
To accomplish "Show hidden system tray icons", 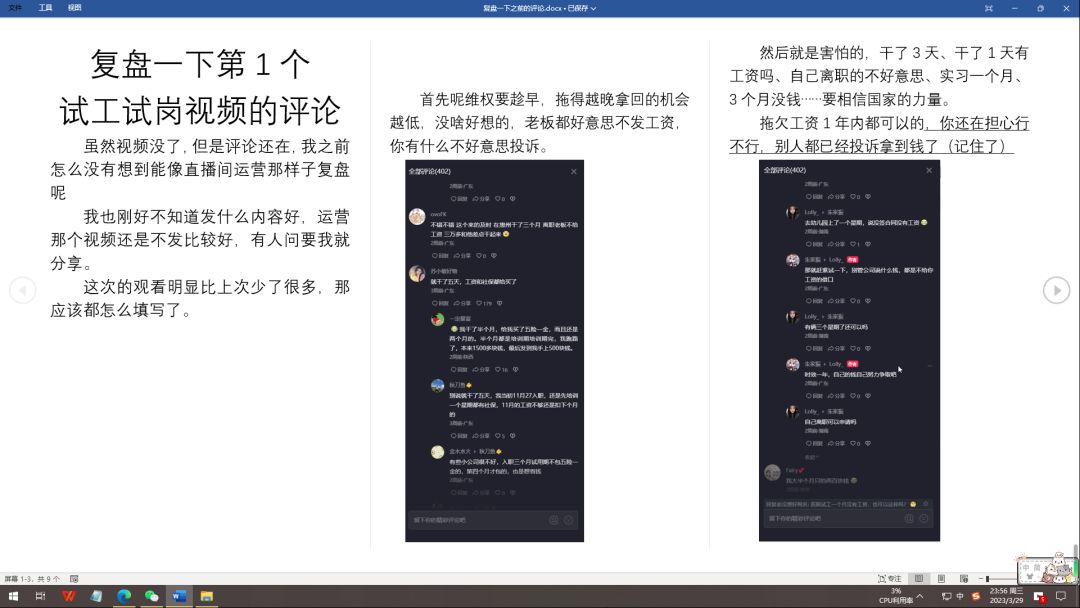I will (920, 596).
